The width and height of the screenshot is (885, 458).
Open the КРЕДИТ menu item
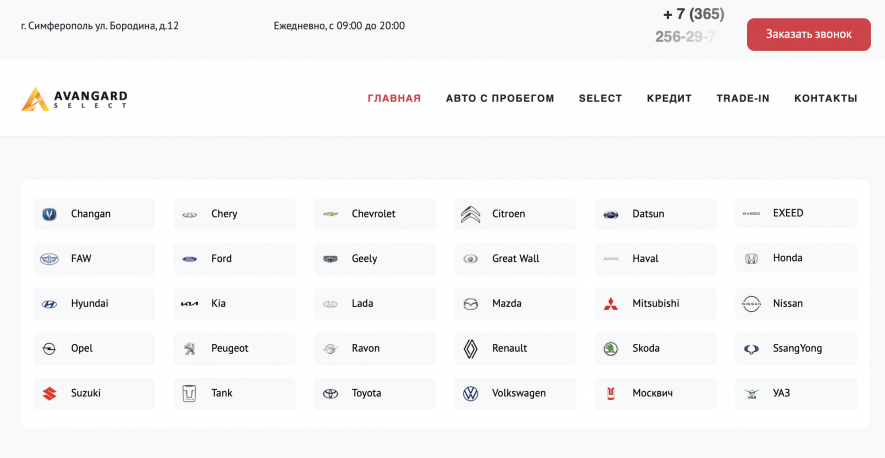click(x=669, y=98)
